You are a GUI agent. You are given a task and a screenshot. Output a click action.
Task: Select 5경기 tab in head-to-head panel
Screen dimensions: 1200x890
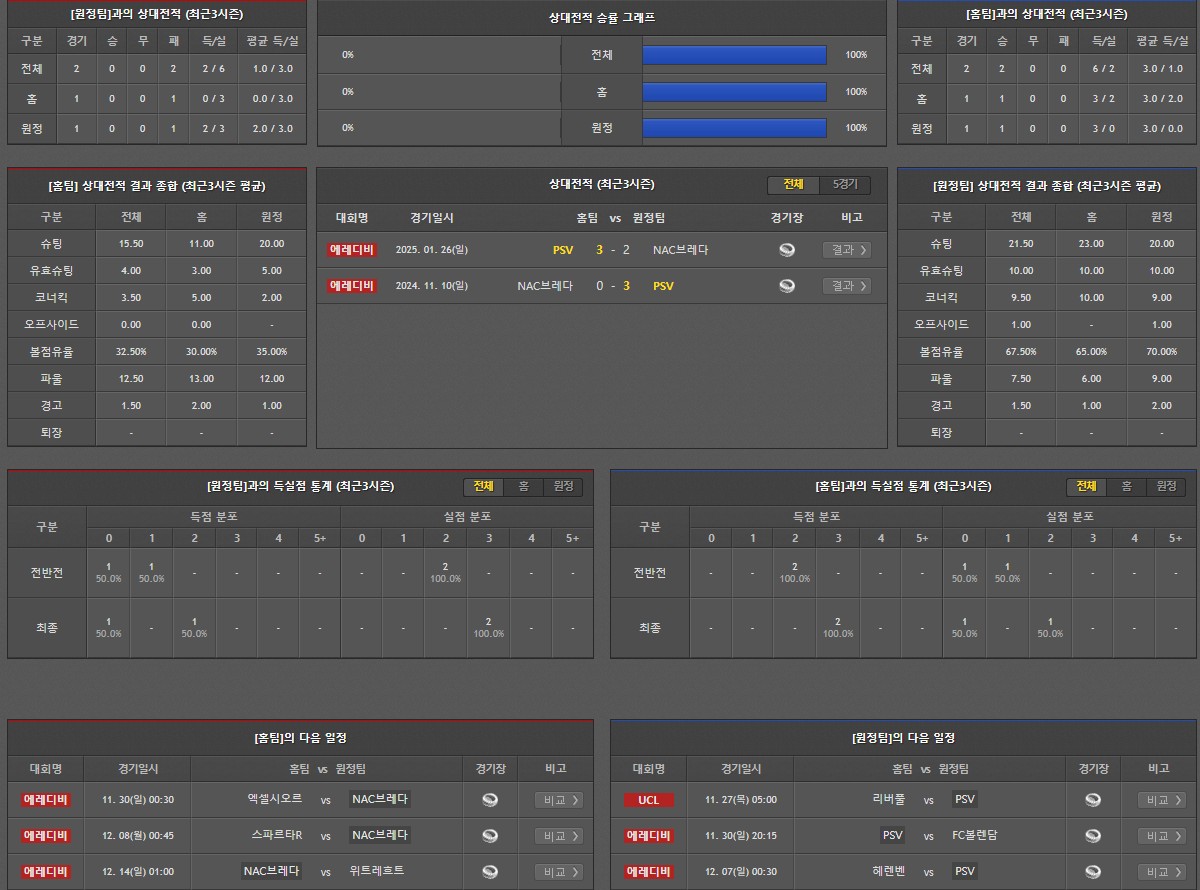coord(845,185)
